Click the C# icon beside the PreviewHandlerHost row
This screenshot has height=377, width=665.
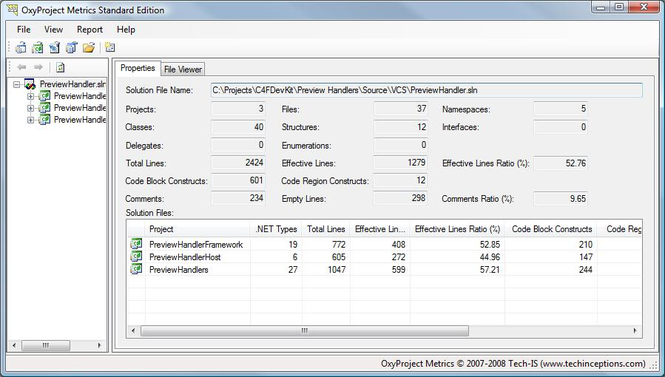[x=136, y=257]
